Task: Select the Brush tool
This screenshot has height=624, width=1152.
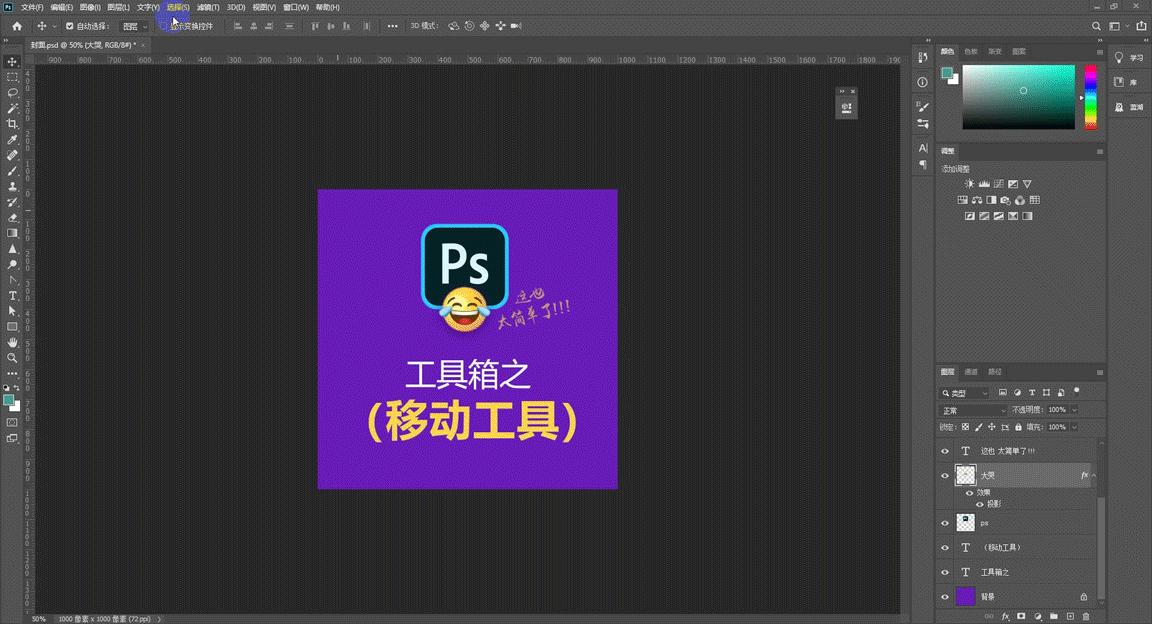Action: tap(12, 171)
